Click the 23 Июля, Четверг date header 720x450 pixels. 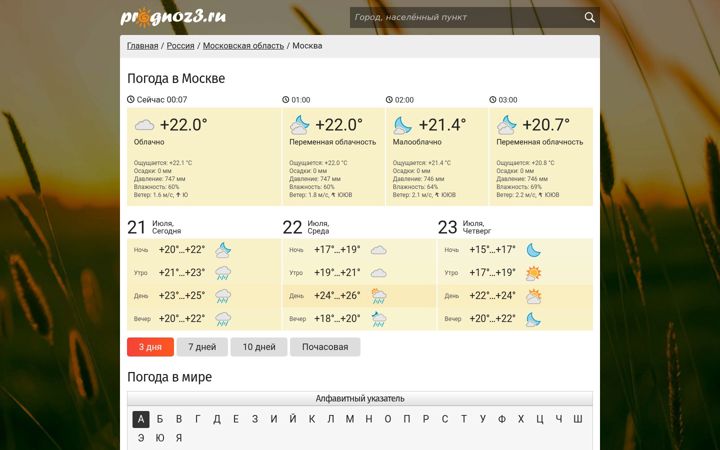pos(465,227)
